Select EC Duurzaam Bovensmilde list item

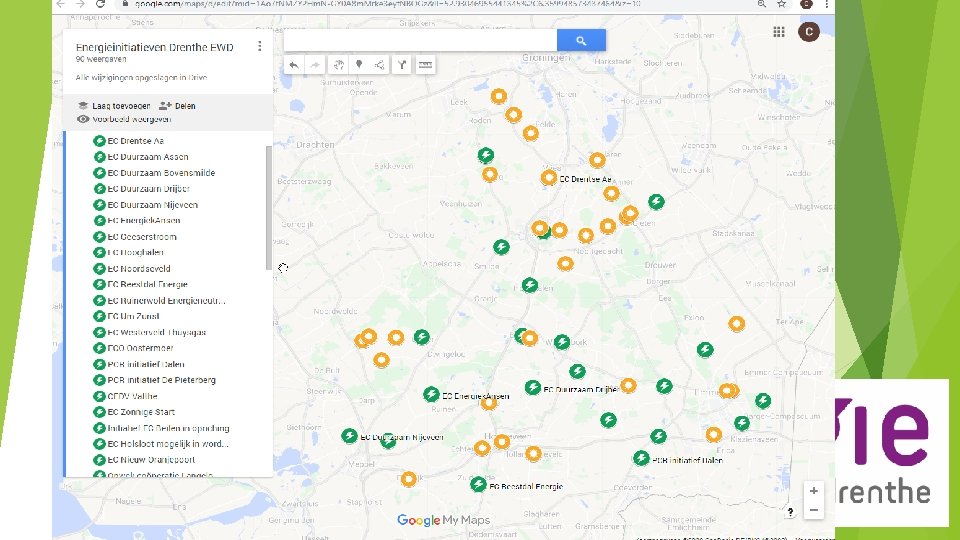161,173
